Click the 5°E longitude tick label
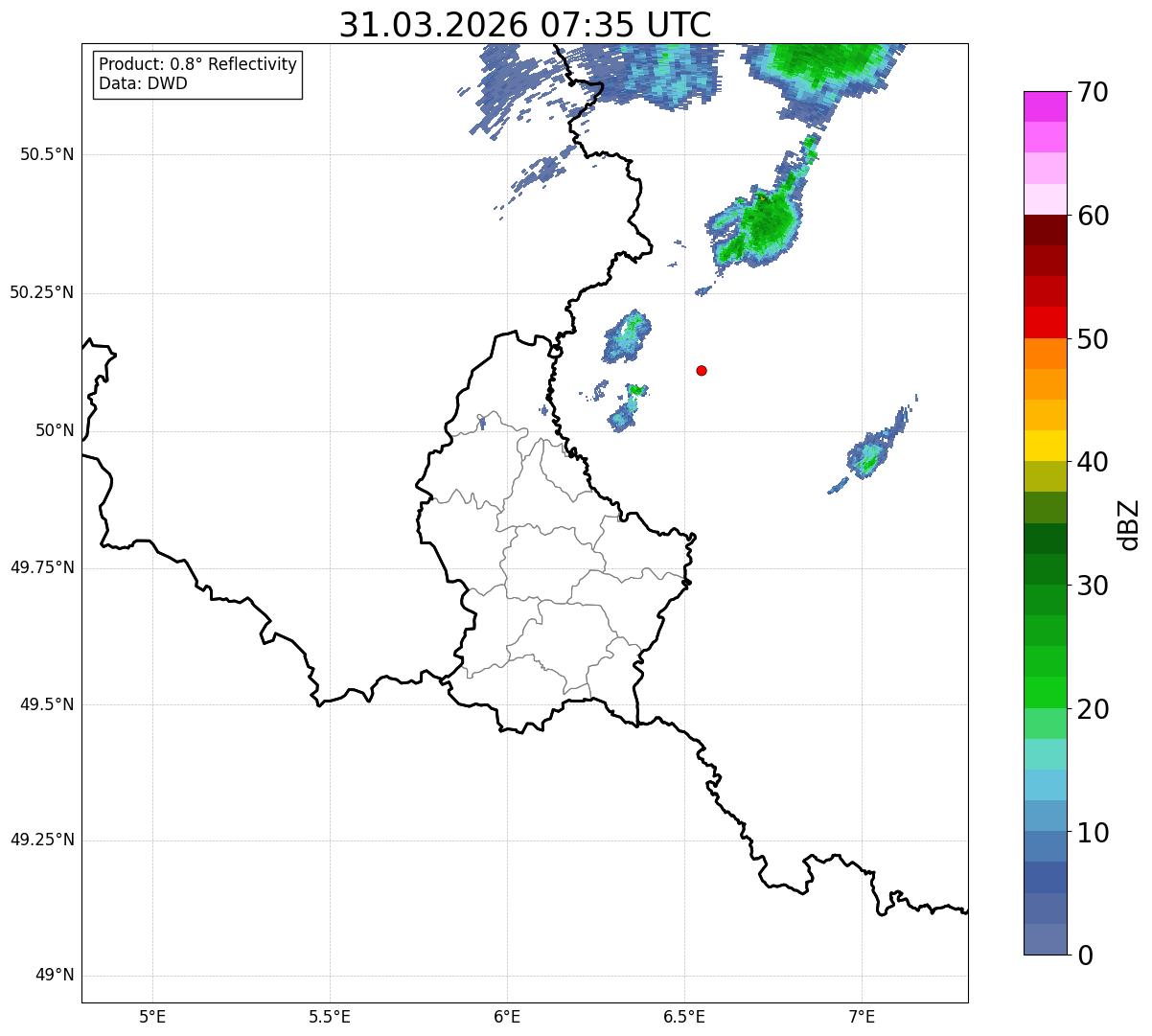The image size is (1152, 1036). [152, 1016]
